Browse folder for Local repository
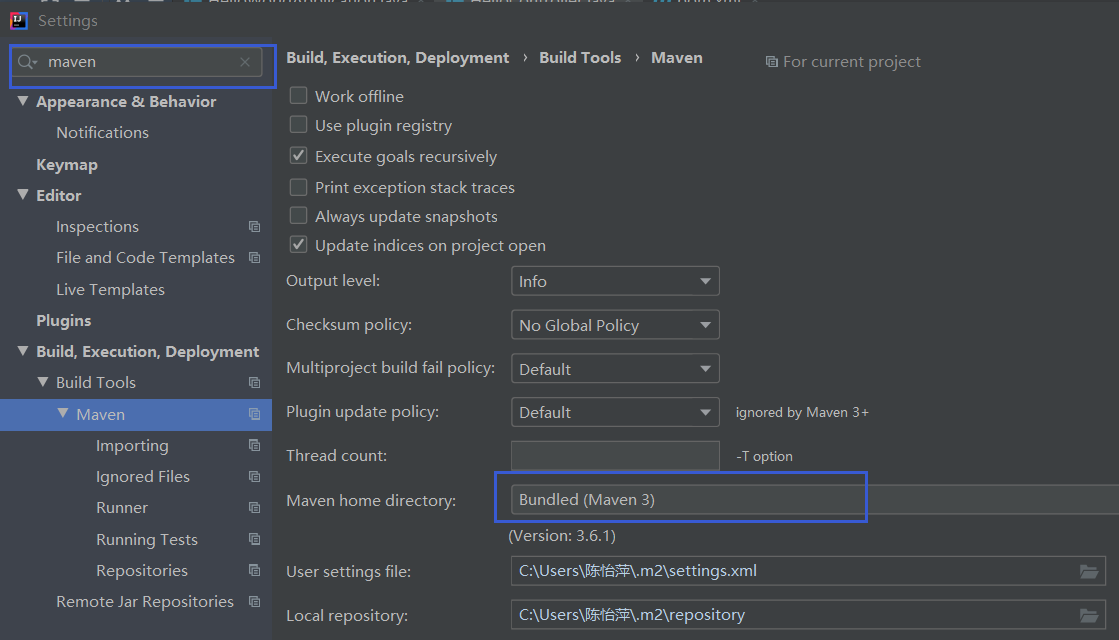The height and width of the screenshot is (640, 1119). coord(1088,615)
